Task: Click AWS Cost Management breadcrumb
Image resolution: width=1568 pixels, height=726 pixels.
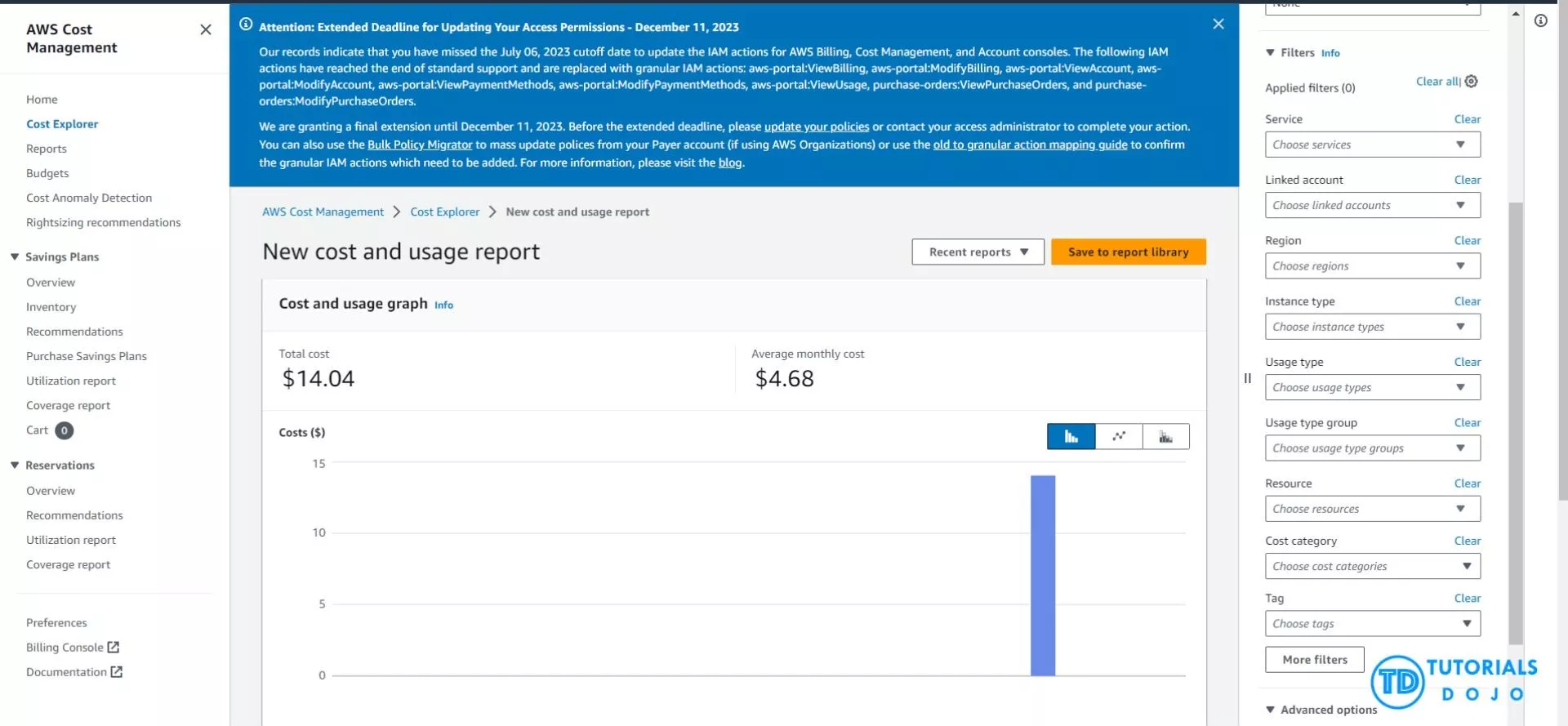Action: click(323, 212)
